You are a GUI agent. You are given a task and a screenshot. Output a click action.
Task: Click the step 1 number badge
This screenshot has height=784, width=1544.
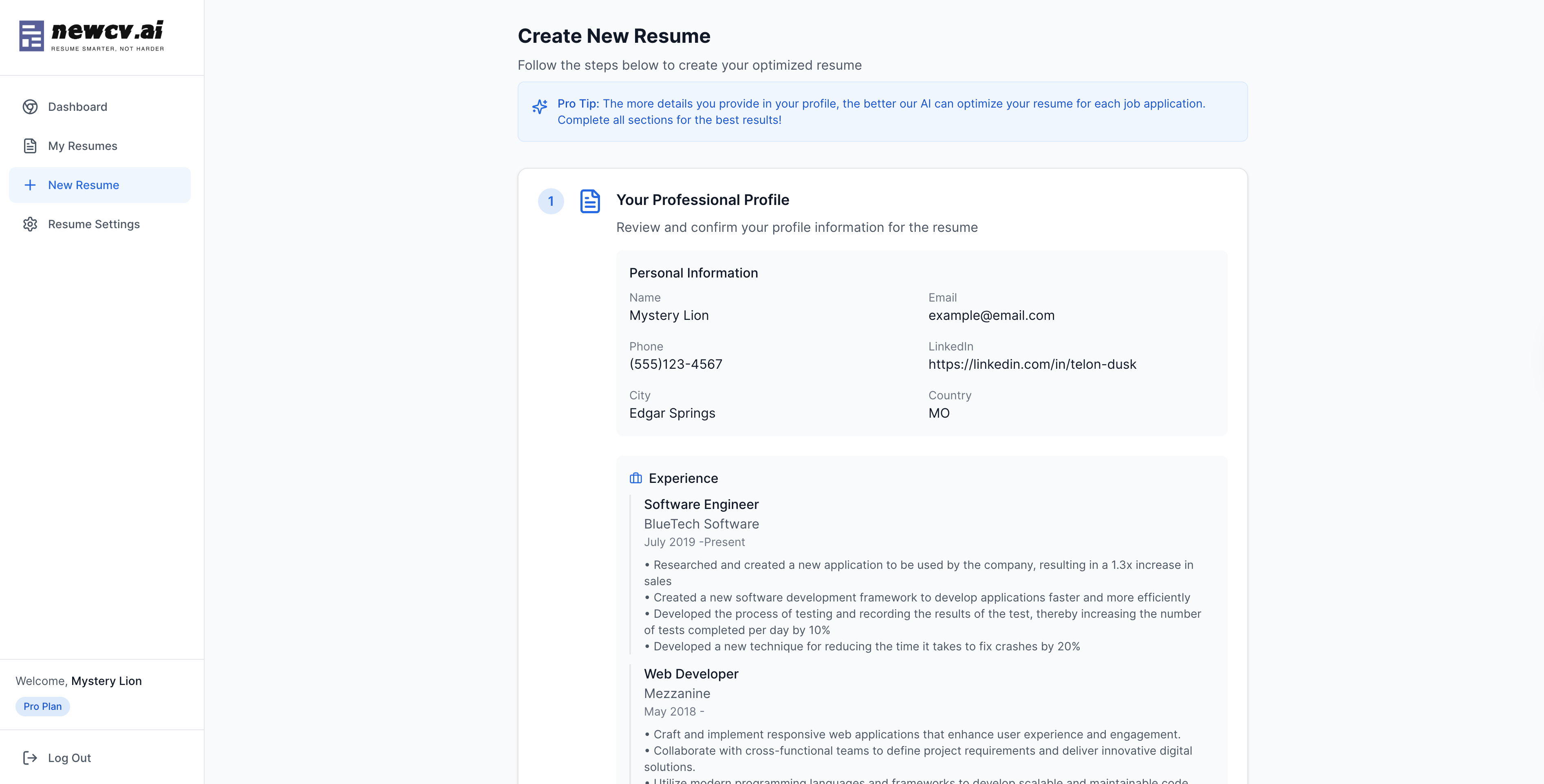[x=550, y=201]
